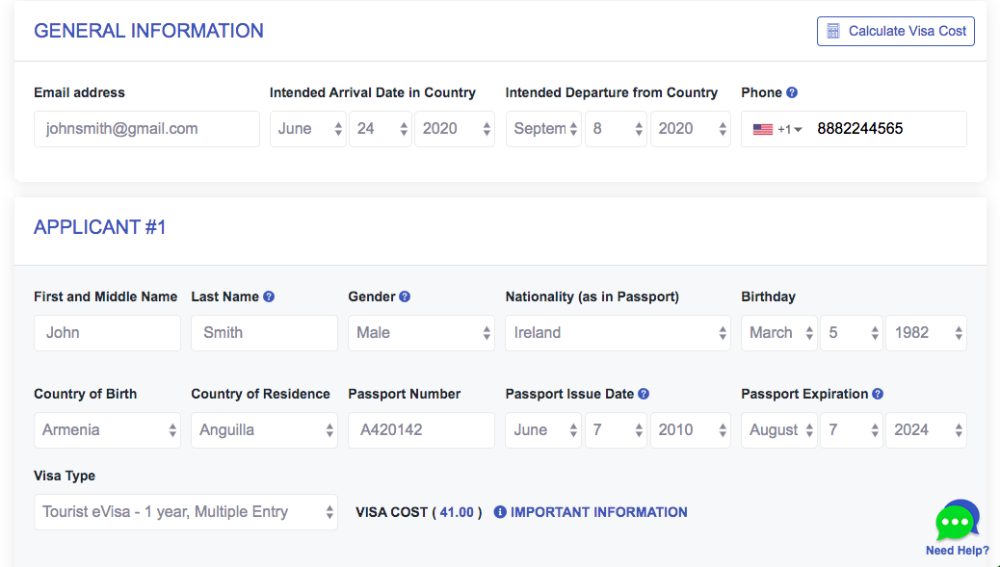Image resolution: width=1000 pixels, height=567 pixels.
Task: Expand Country of Residence dropdown showing Anguilla
Action: point(264,430)
